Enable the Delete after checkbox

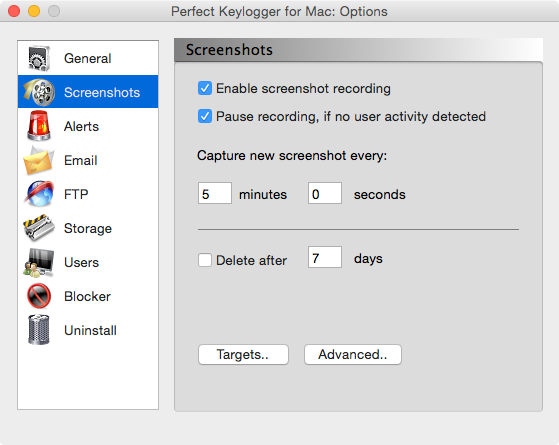pyautogui.click(x=205, y=260)
